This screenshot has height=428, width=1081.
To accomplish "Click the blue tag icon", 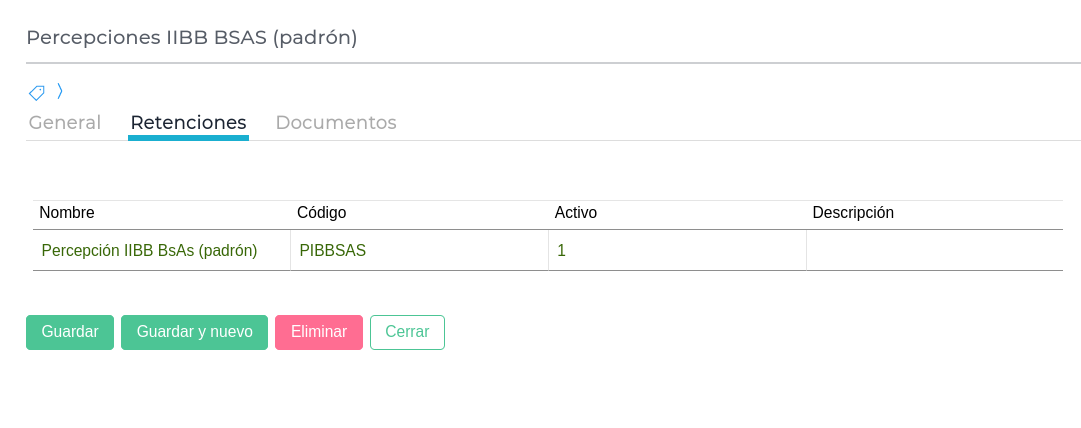I will point(36,93).
